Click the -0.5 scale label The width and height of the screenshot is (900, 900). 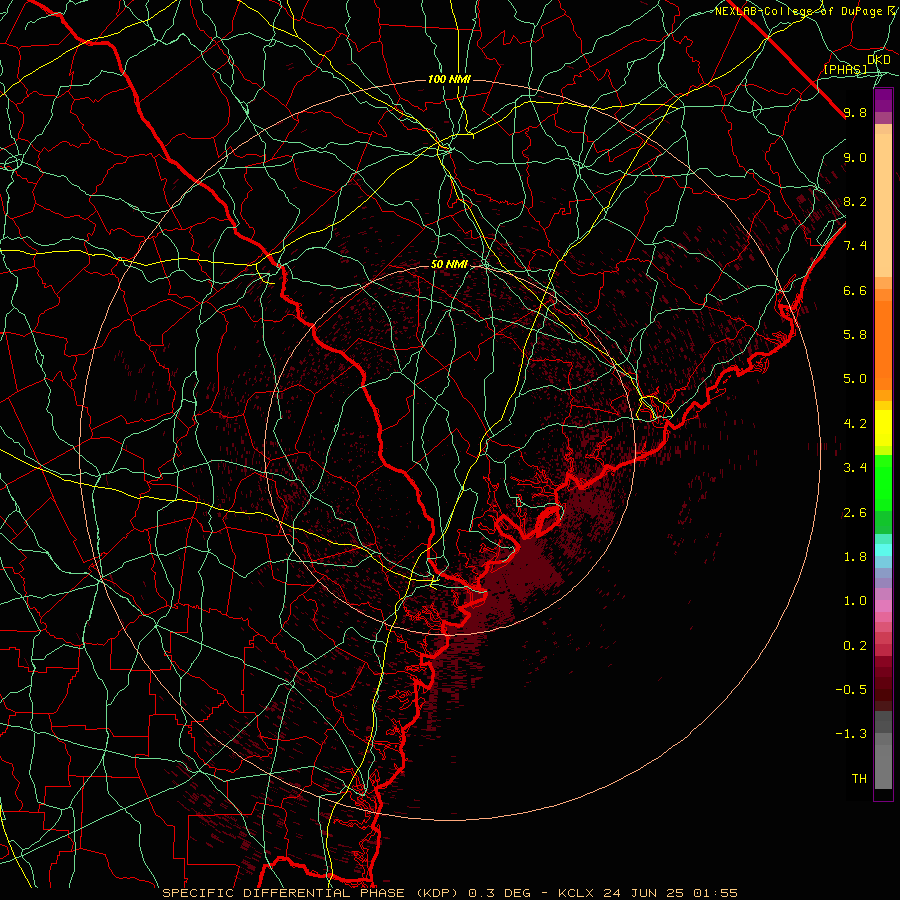851,690
